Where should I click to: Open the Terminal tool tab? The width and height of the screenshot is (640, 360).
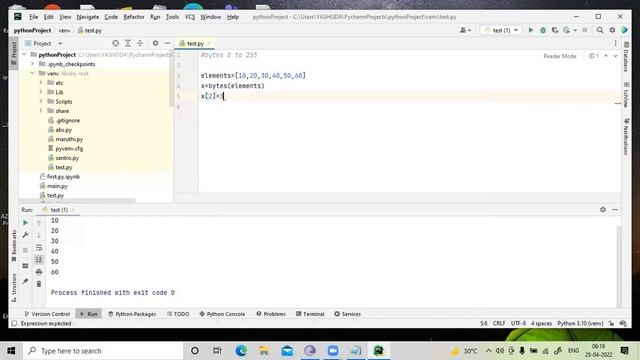click(310, 314)
